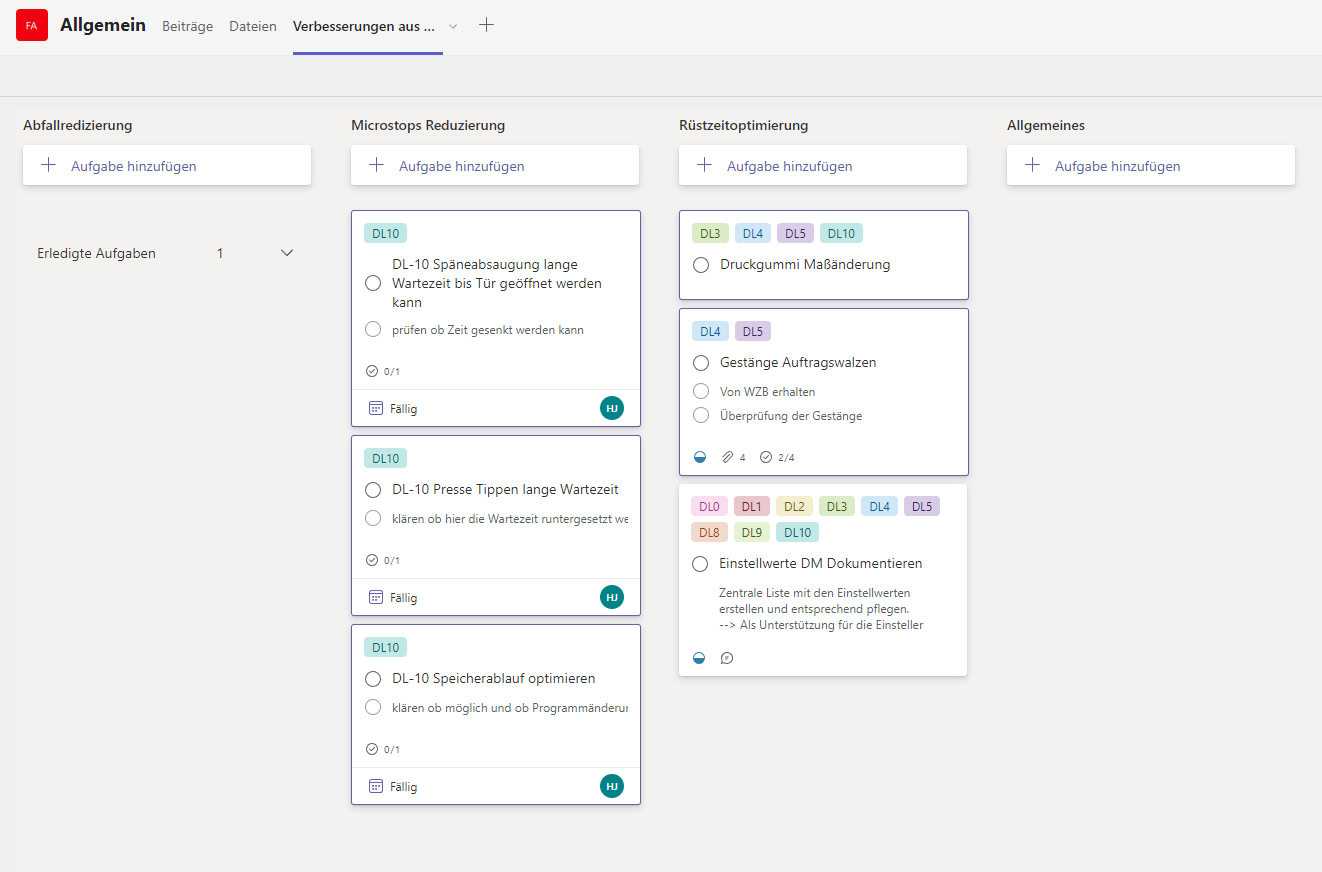Complete the DL-10 Presse Tippen lange Wartezeit task

[x=373, y=490]
